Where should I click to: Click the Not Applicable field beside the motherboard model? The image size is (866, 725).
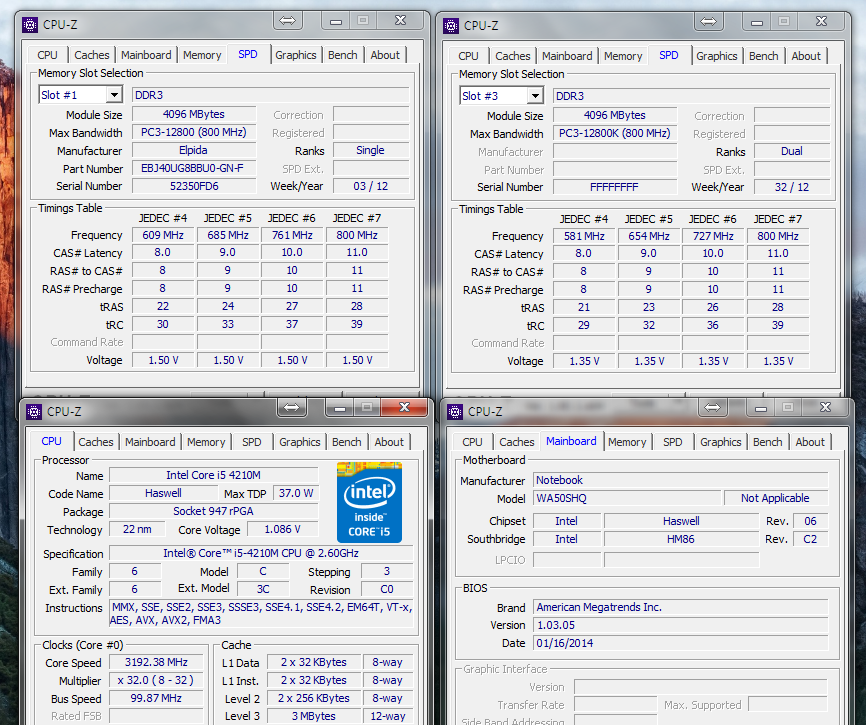pos(775,498)
